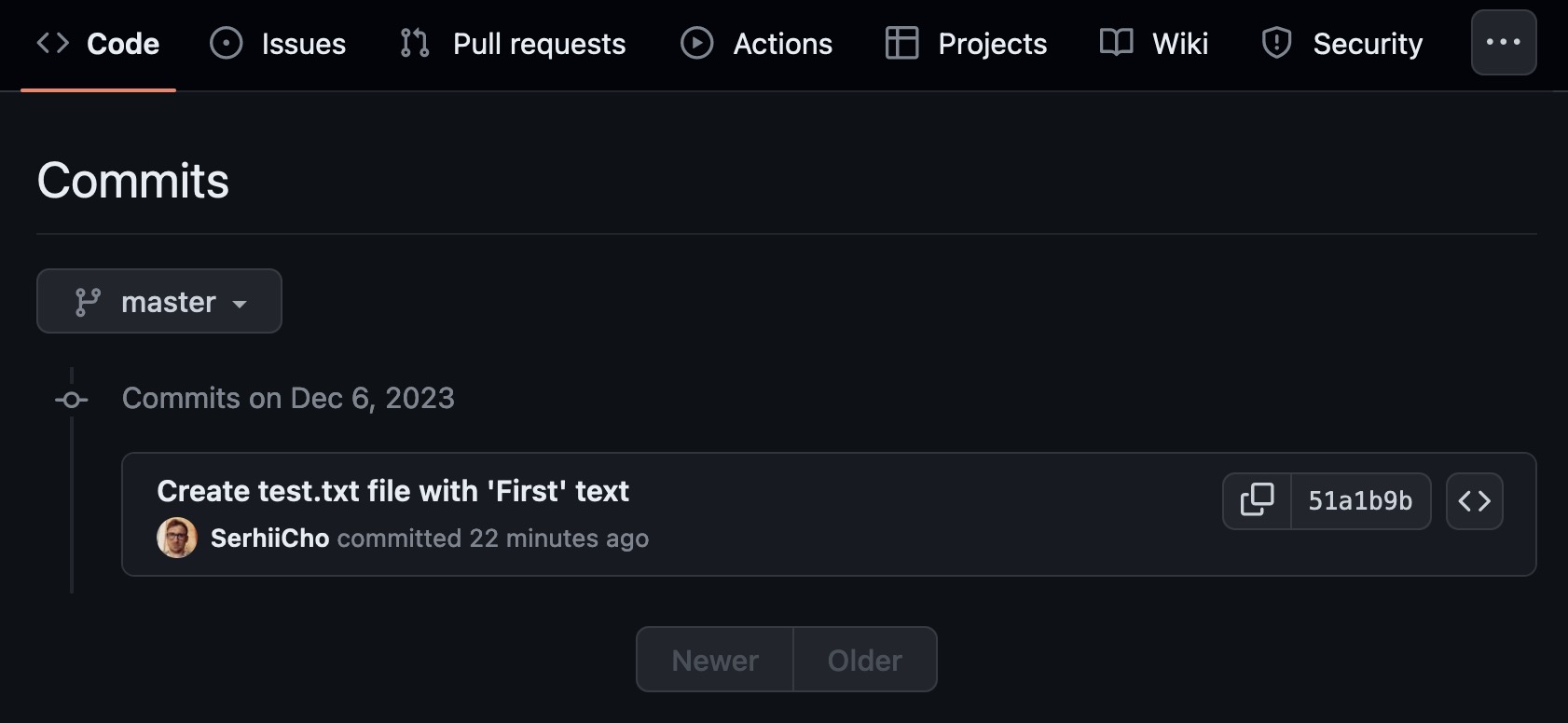
Task: Expand the master branch selector
Action: click(158, 301)
